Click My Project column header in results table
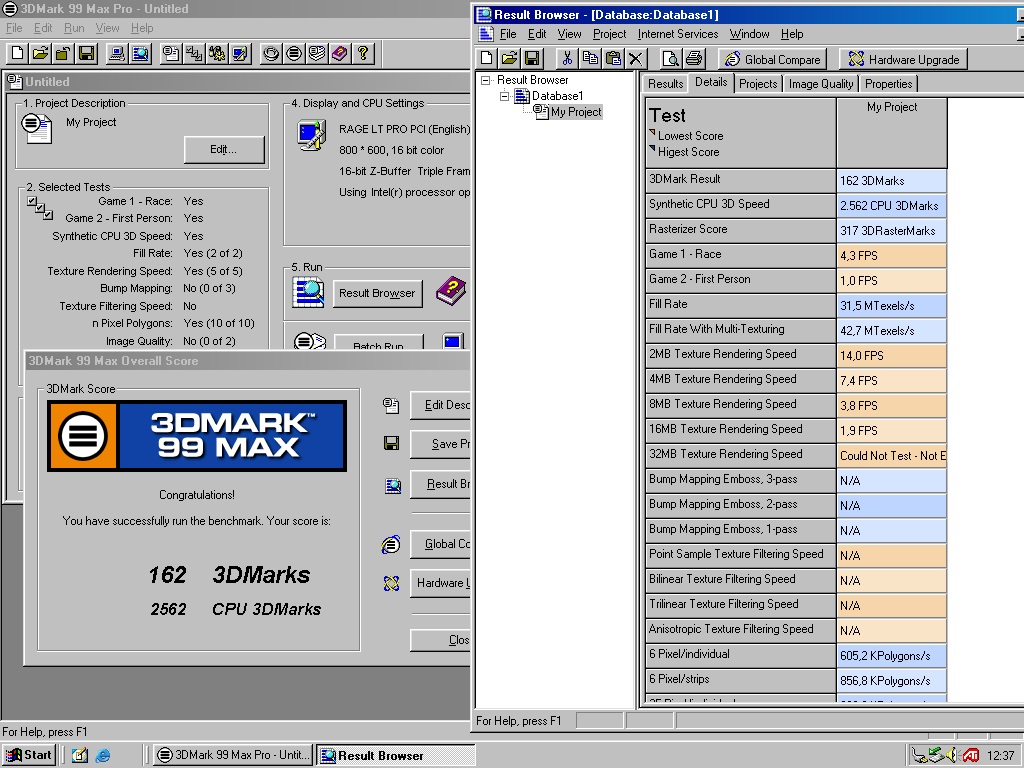The image size is (1024, 768). pyautogui.click(x=892, y=133)
